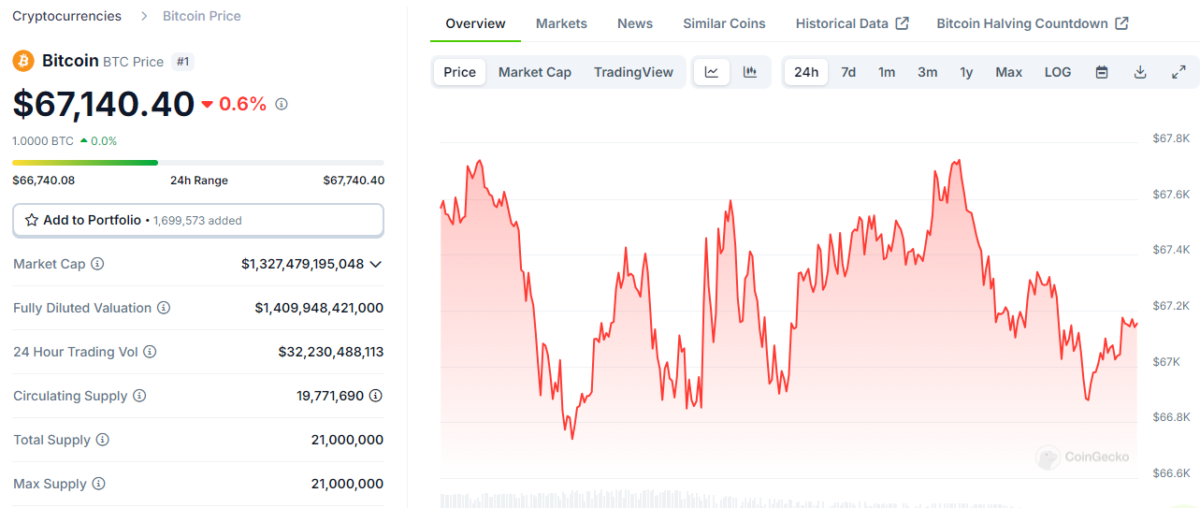Expand Market Cap value dropdown chevron

(x=376, y=264)
